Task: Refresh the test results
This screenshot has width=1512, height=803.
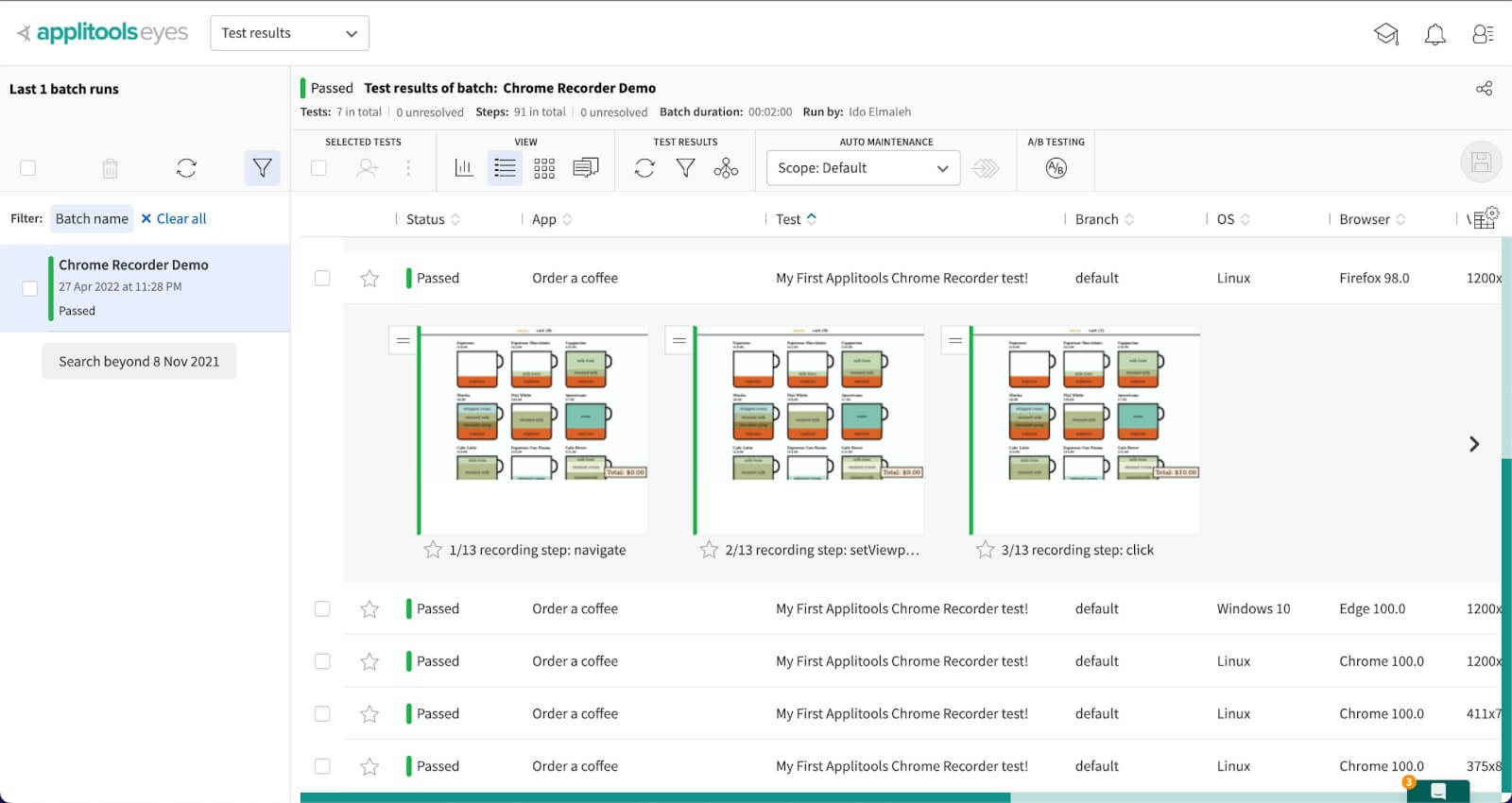Action: click(644, 168)
